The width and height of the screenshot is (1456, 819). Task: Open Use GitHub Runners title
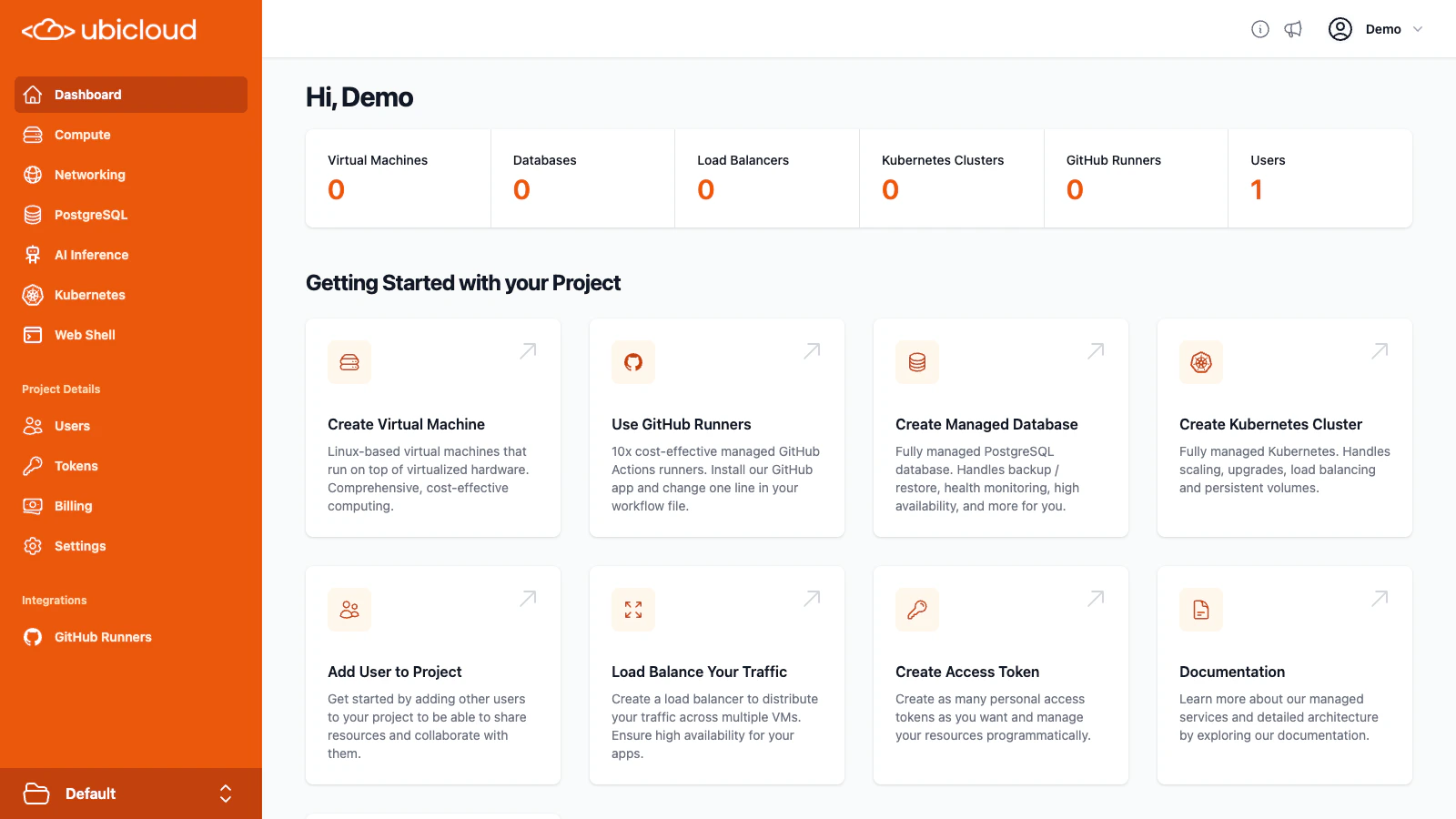[x=682, y=424]
